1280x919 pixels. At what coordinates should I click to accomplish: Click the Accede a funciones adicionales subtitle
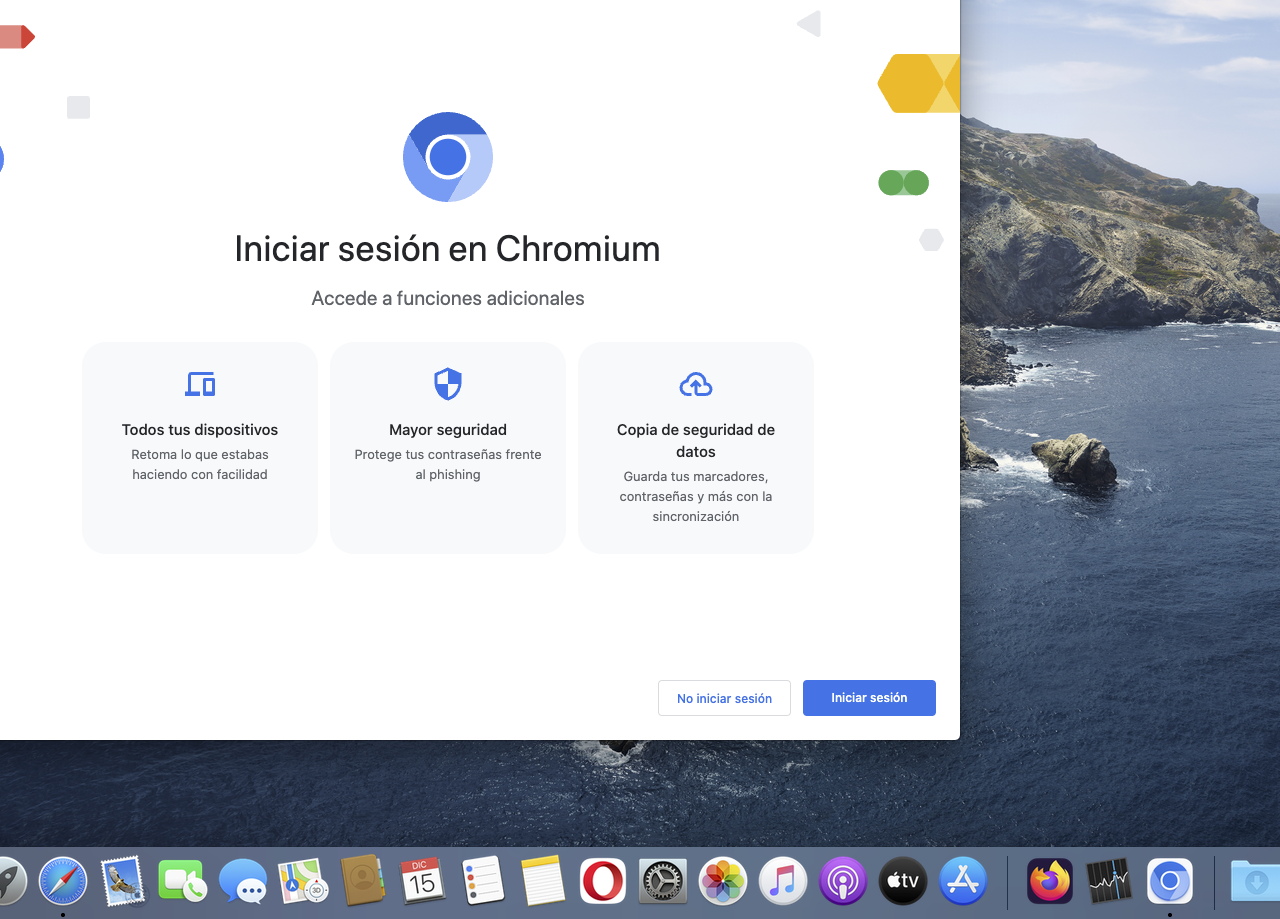click(448, 298)
